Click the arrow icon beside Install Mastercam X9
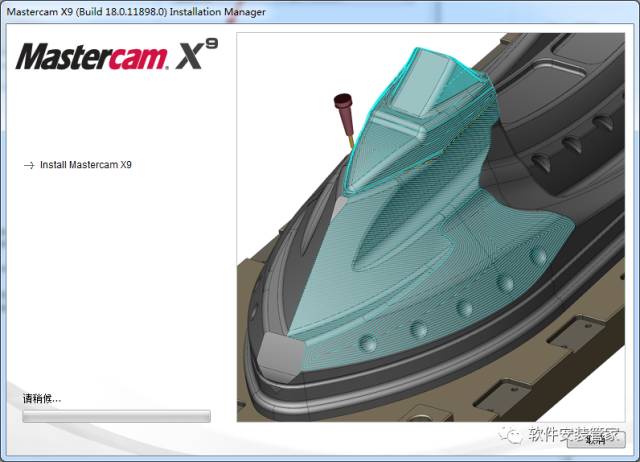The width and height of the screenshot is (640, 462). pyautogui.click(x=29, y=165)
